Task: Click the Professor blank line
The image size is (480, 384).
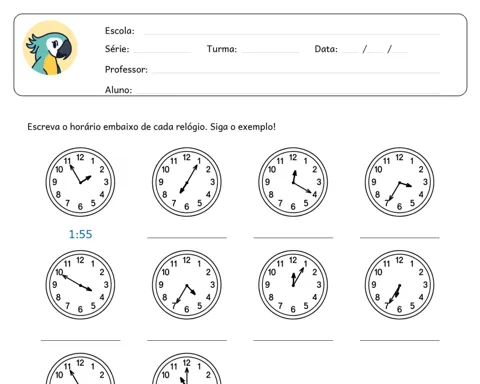Action: [296, 72]
